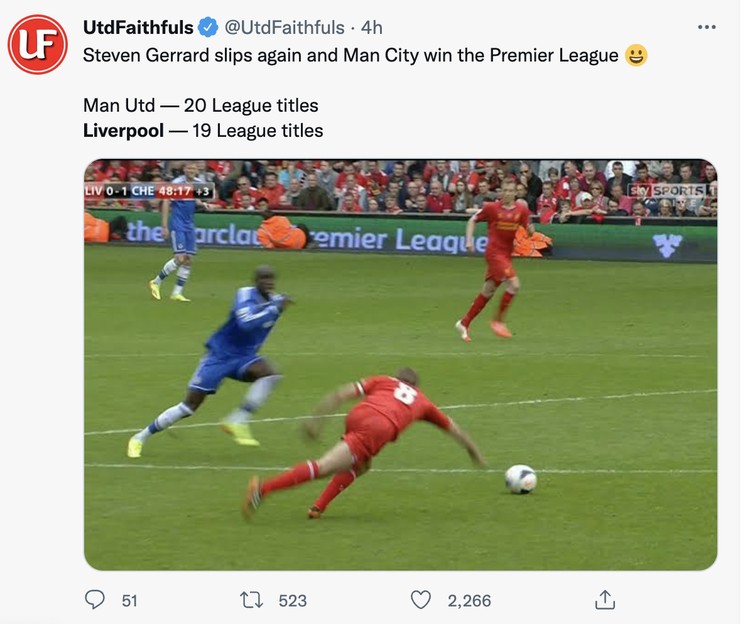The height and width of the screenshot is (624, 750).
Task: Click the reply speech bubble icon
Action: point(94,600)
